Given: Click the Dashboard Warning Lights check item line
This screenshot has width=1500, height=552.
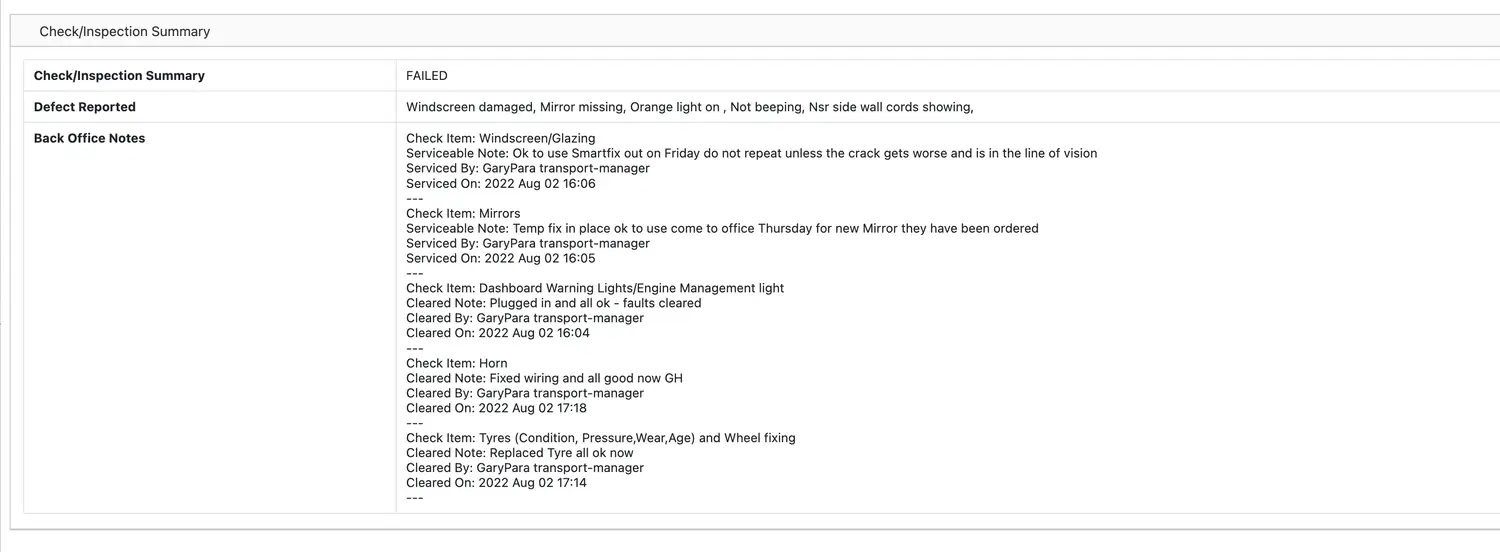Looking at the screenshot, I should click(595, 288).
